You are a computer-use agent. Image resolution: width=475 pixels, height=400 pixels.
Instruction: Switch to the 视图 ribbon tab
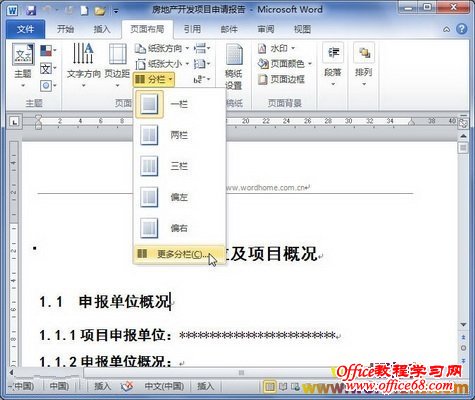click(x=302, y=29)
